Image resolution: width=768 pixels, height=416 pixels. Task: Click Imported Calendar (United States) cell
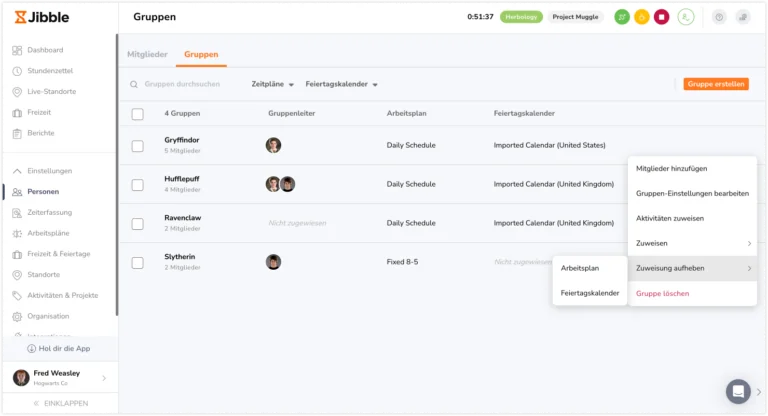click(x=550, y=146)
